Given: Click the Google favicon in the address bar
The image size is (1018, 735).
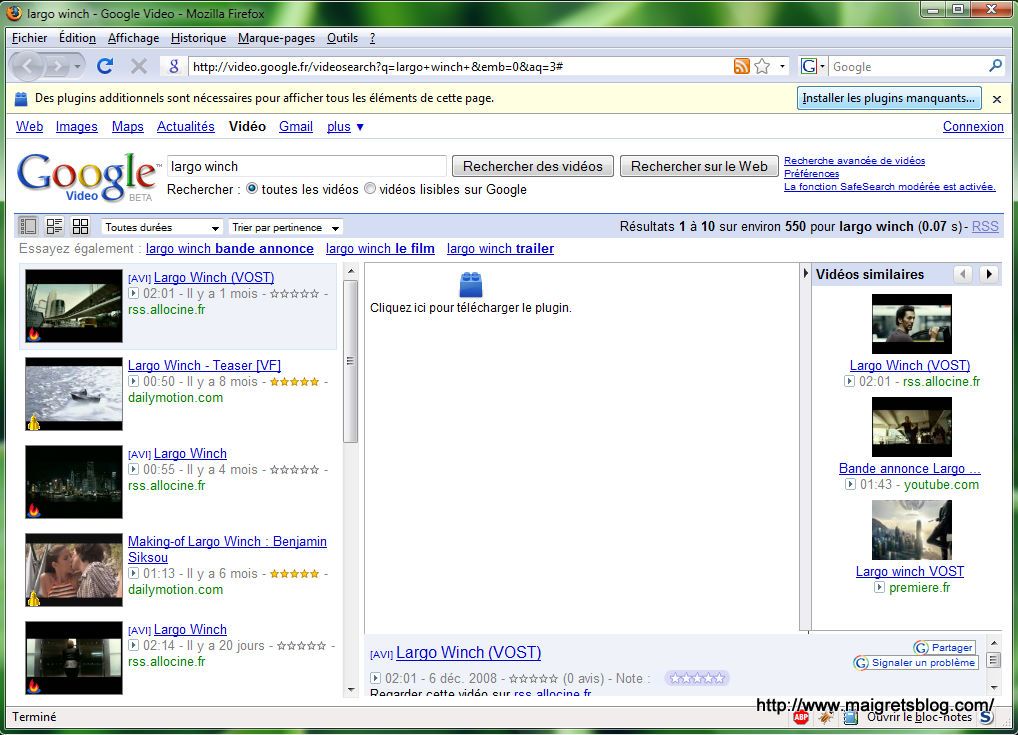Looking at the screenshot, I should [x=173, y=66].
